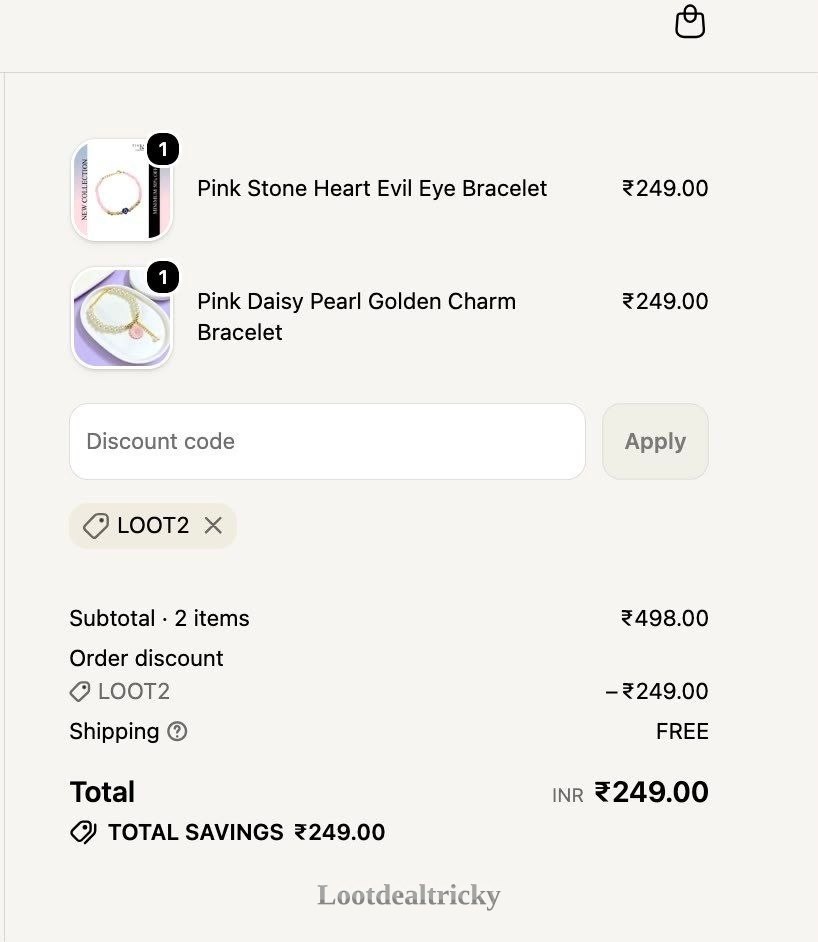Click the LOOT2 chip label

click(153, 526)
